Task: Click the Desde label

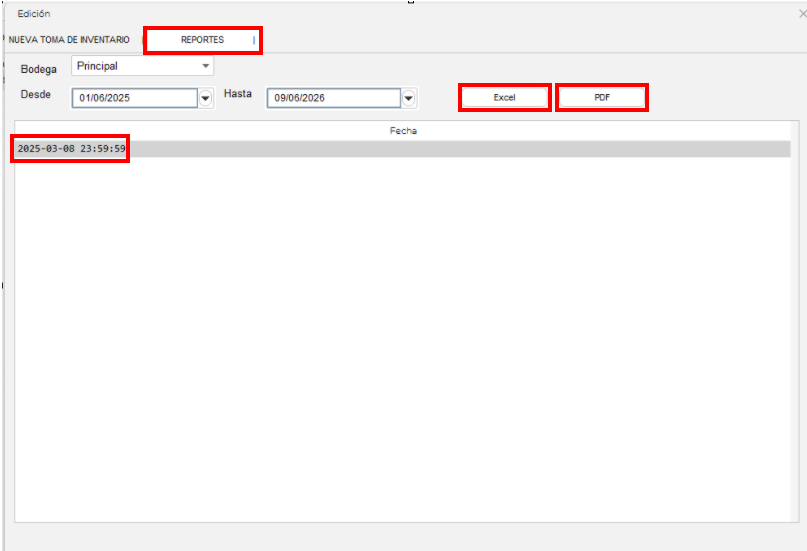Action: click(35, 94)
